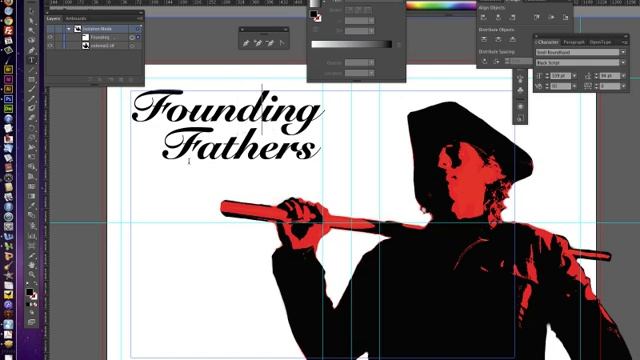
Task: Click Vertical Distribute Center icon
Action: click(498, 39)
